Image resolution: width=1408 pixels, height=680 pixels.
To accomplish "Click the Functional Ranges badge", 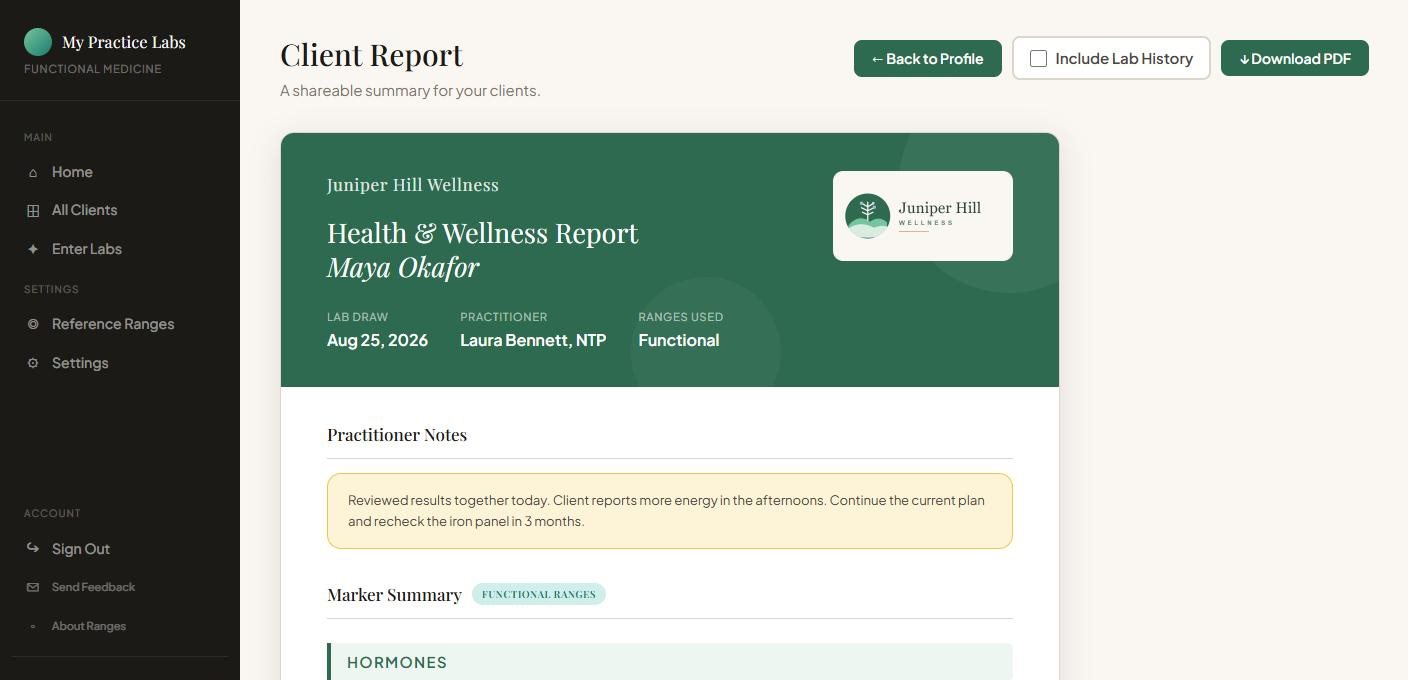I will click(539, 594).
